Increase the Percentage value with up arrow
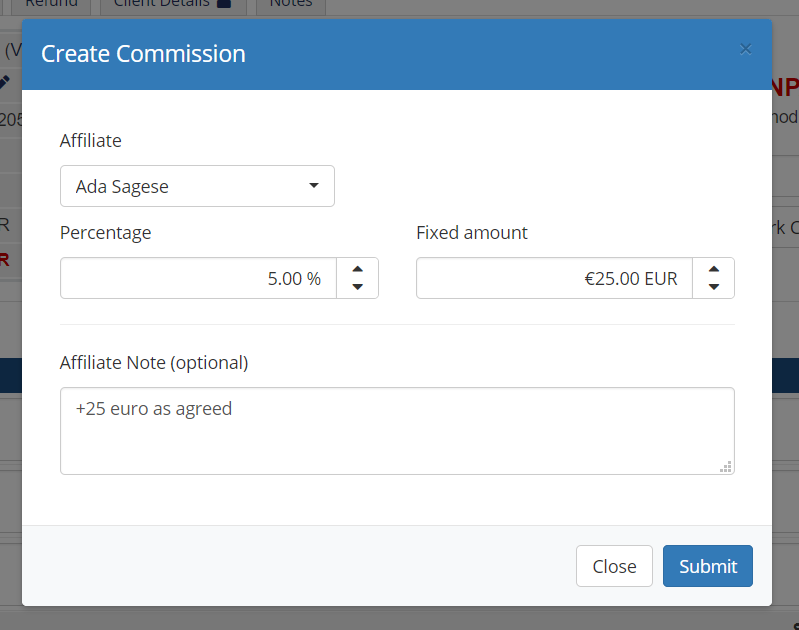 tap(358, 269)
